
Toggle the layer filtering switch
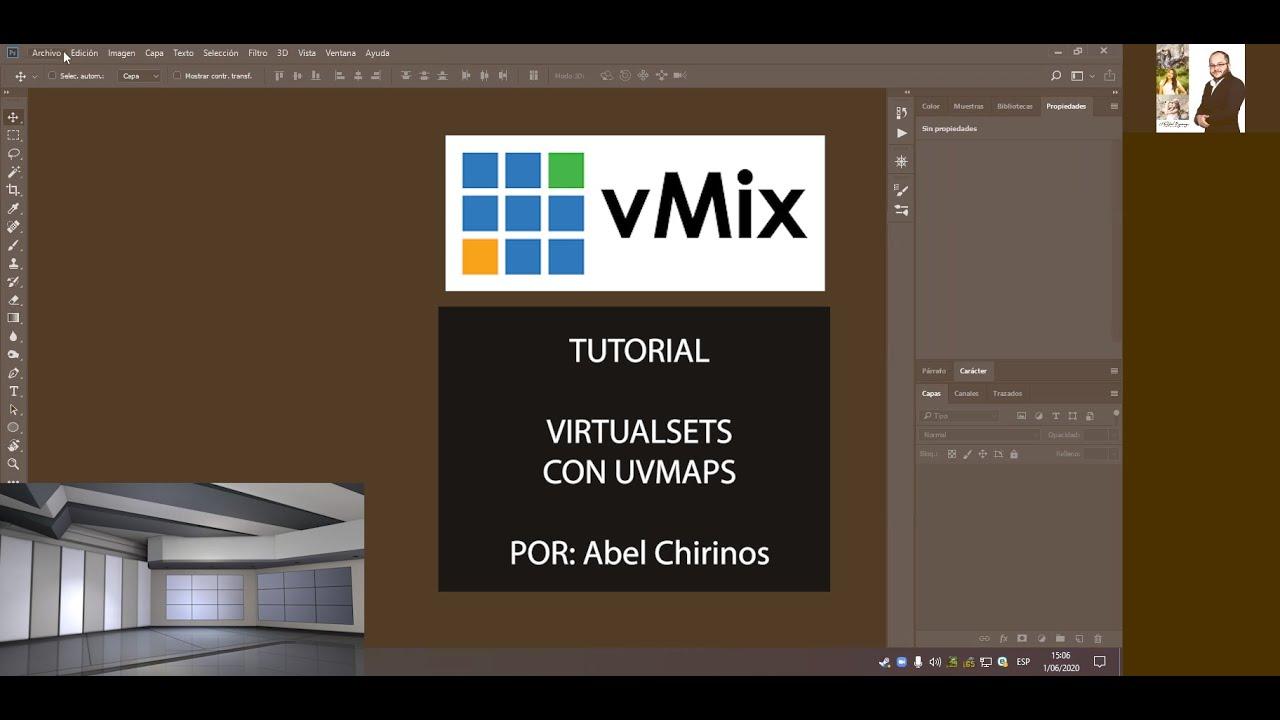[1116, 413]
